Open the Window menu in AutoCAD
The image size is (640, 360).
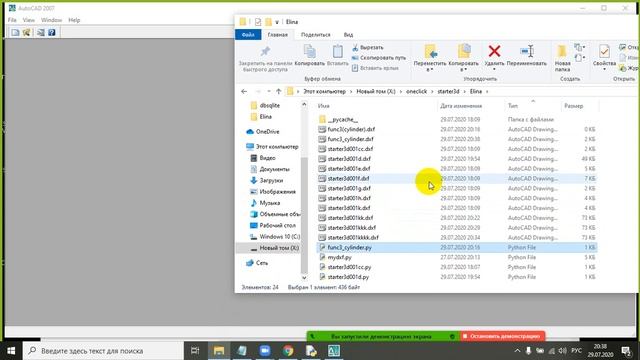click(51, 20)
